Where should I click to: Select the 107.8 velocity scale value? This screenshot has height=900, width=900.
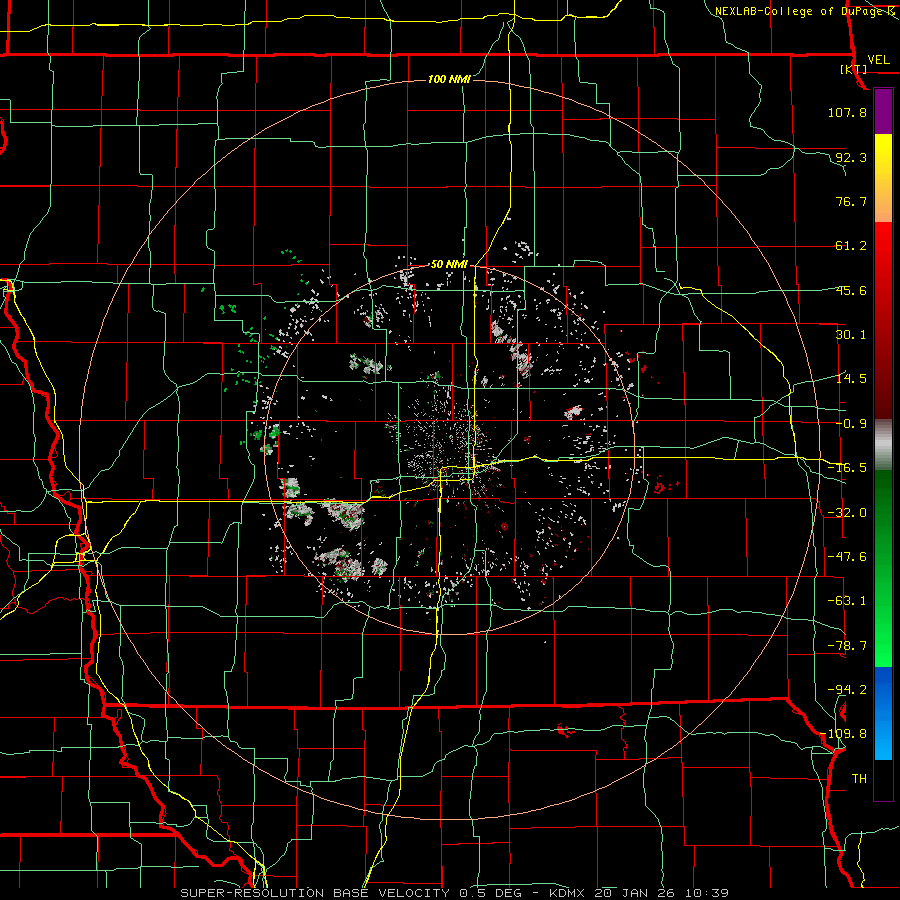coord(847,112)
